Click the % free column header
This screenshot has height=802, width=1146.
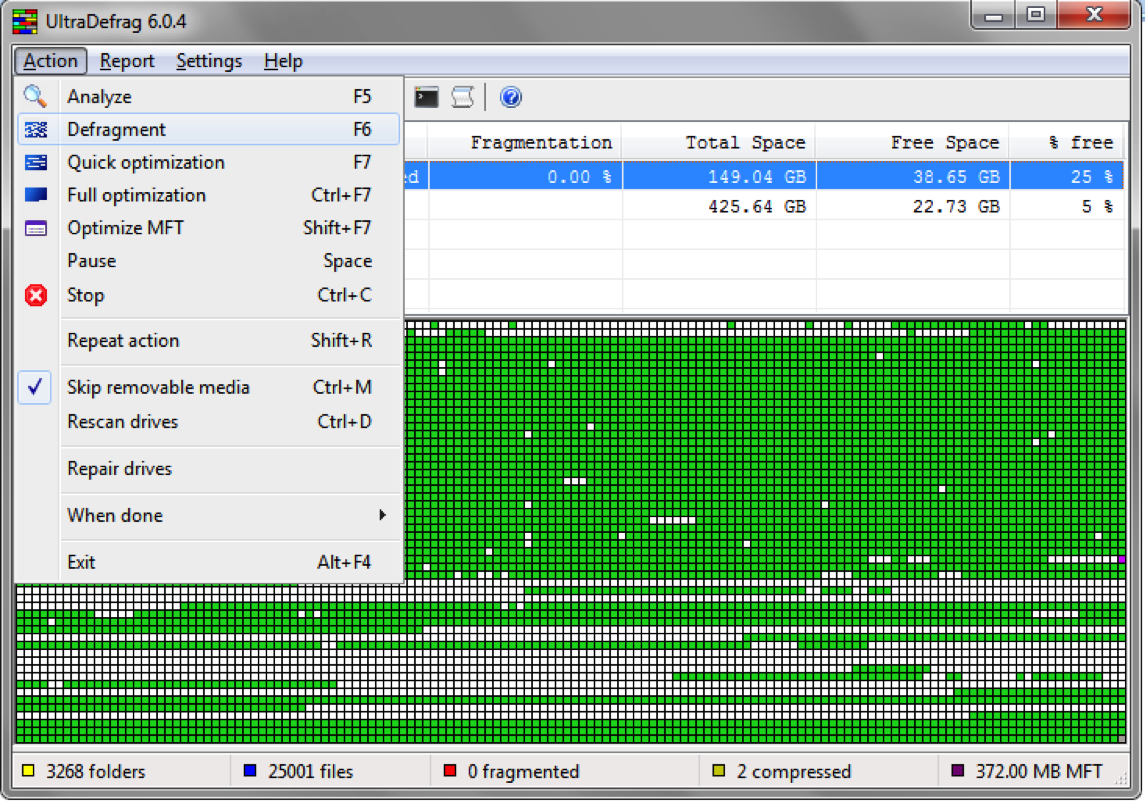click(1067, 143)
